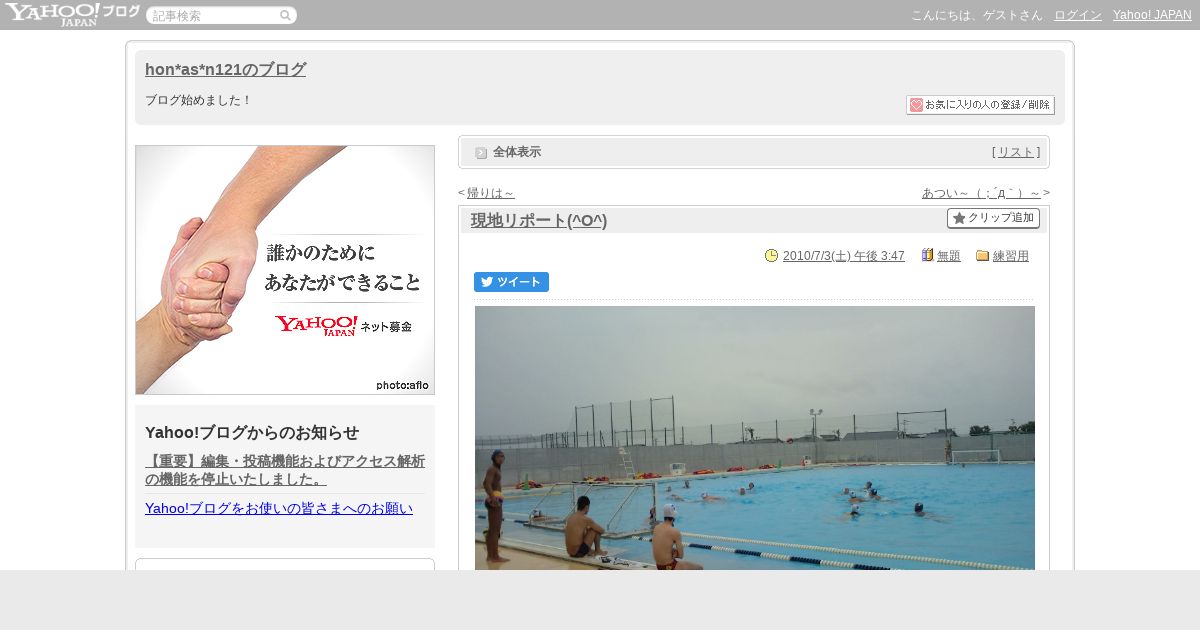Click the Twitter ツイート button
Screen dimensions: 1200x630
(x=511, y=282)
